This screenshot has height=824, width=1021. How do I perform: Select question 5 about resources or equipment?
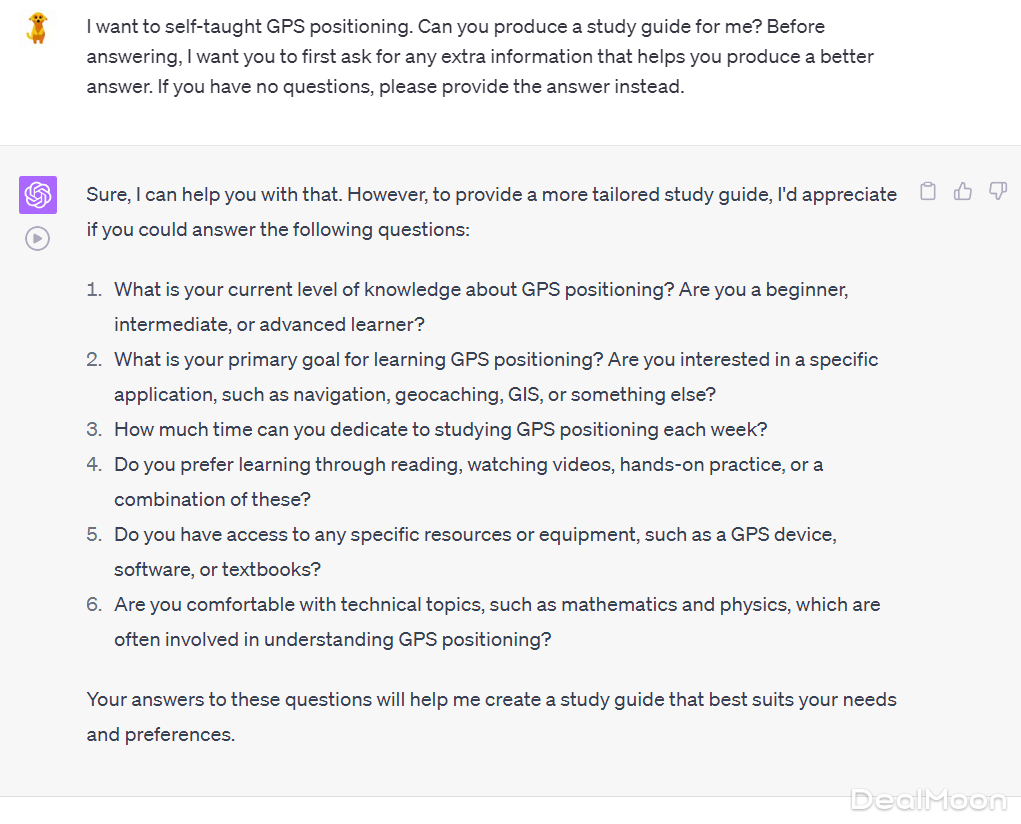(475, 551)
